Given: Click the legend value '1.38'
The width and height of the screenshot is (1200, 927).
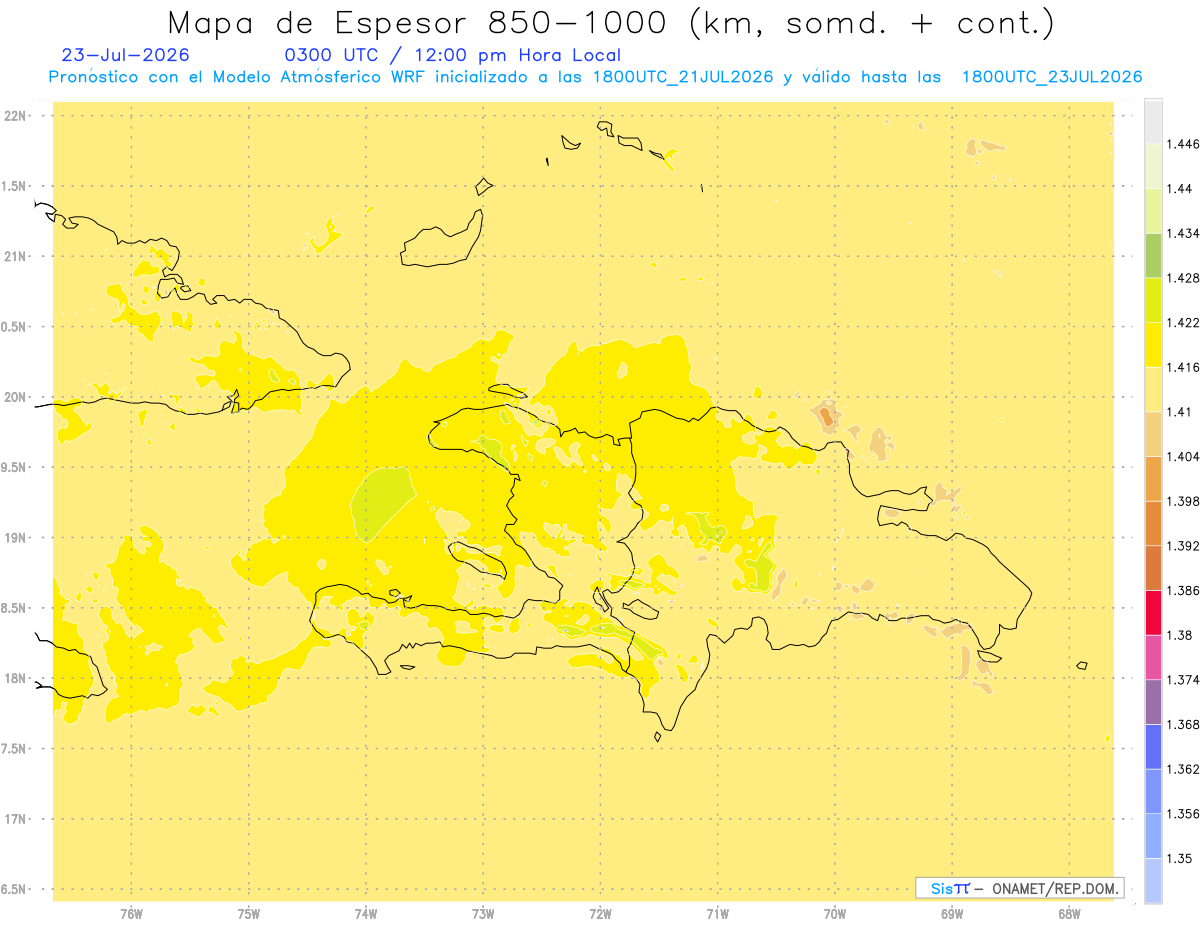Looking at the screenshot, I should (1180, 635).
